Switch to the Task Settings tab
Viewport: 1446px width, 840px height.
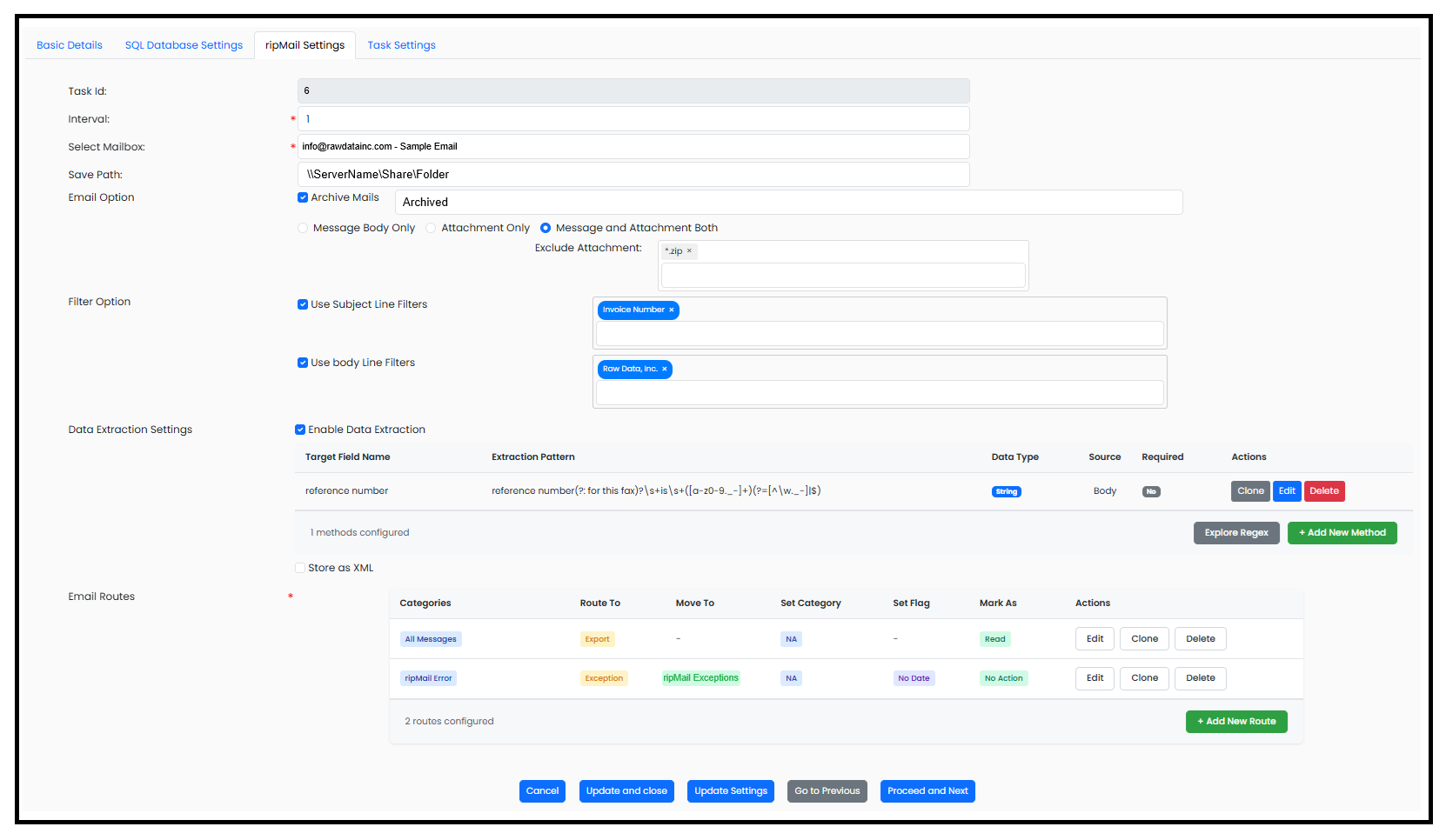pyautogui.click(x=401, y=45)
